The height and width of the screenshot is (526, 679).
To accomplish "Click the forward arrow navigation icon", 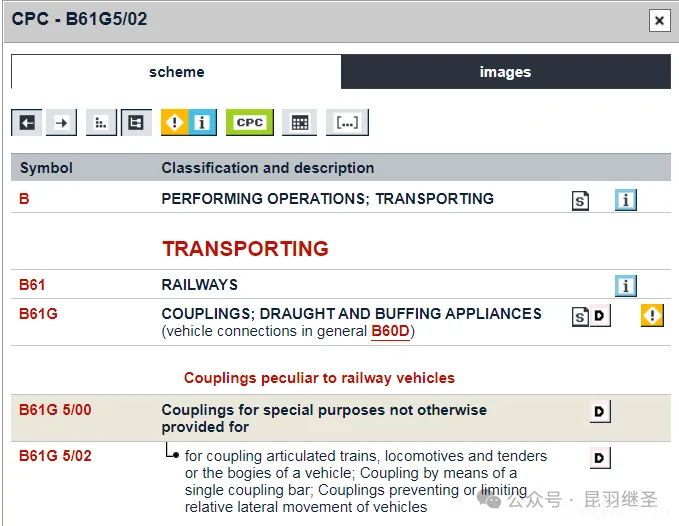I will click(x=62, y=123).
